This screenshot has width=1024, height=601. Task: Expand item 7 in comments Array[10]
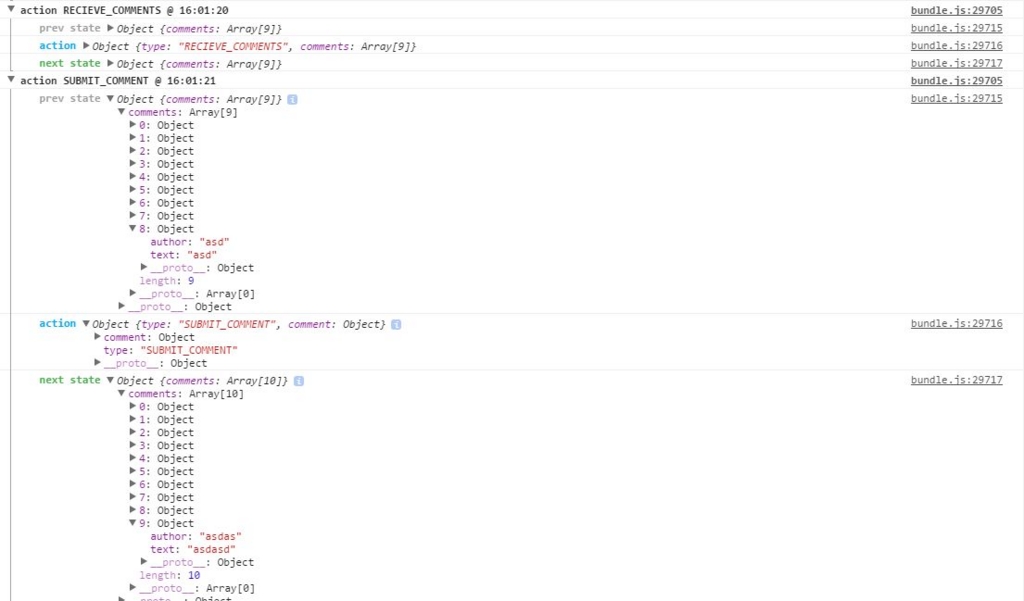point(133,497)
